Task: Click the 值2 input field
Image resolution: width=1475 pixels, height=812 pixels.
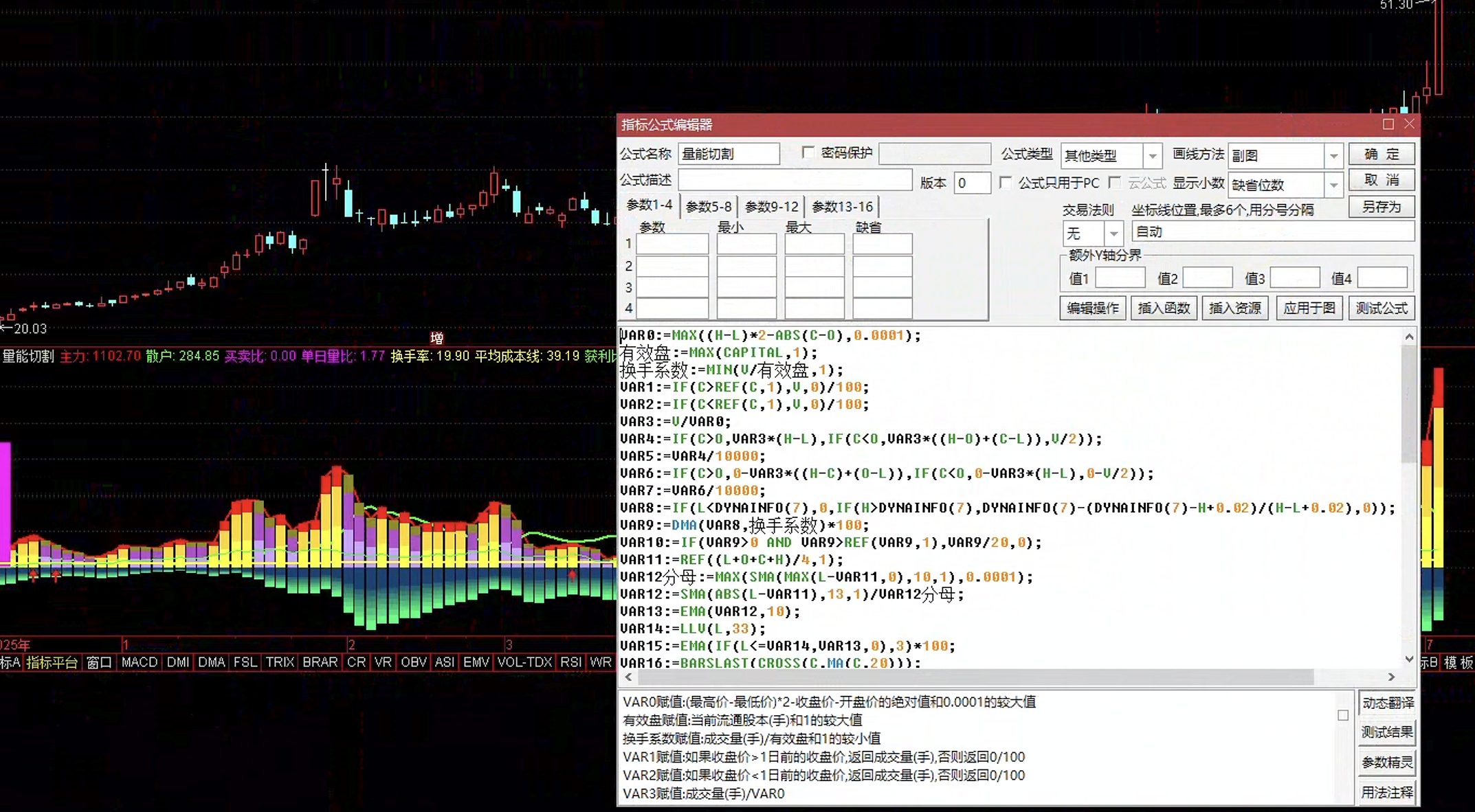Action: tap(1208, 278)
